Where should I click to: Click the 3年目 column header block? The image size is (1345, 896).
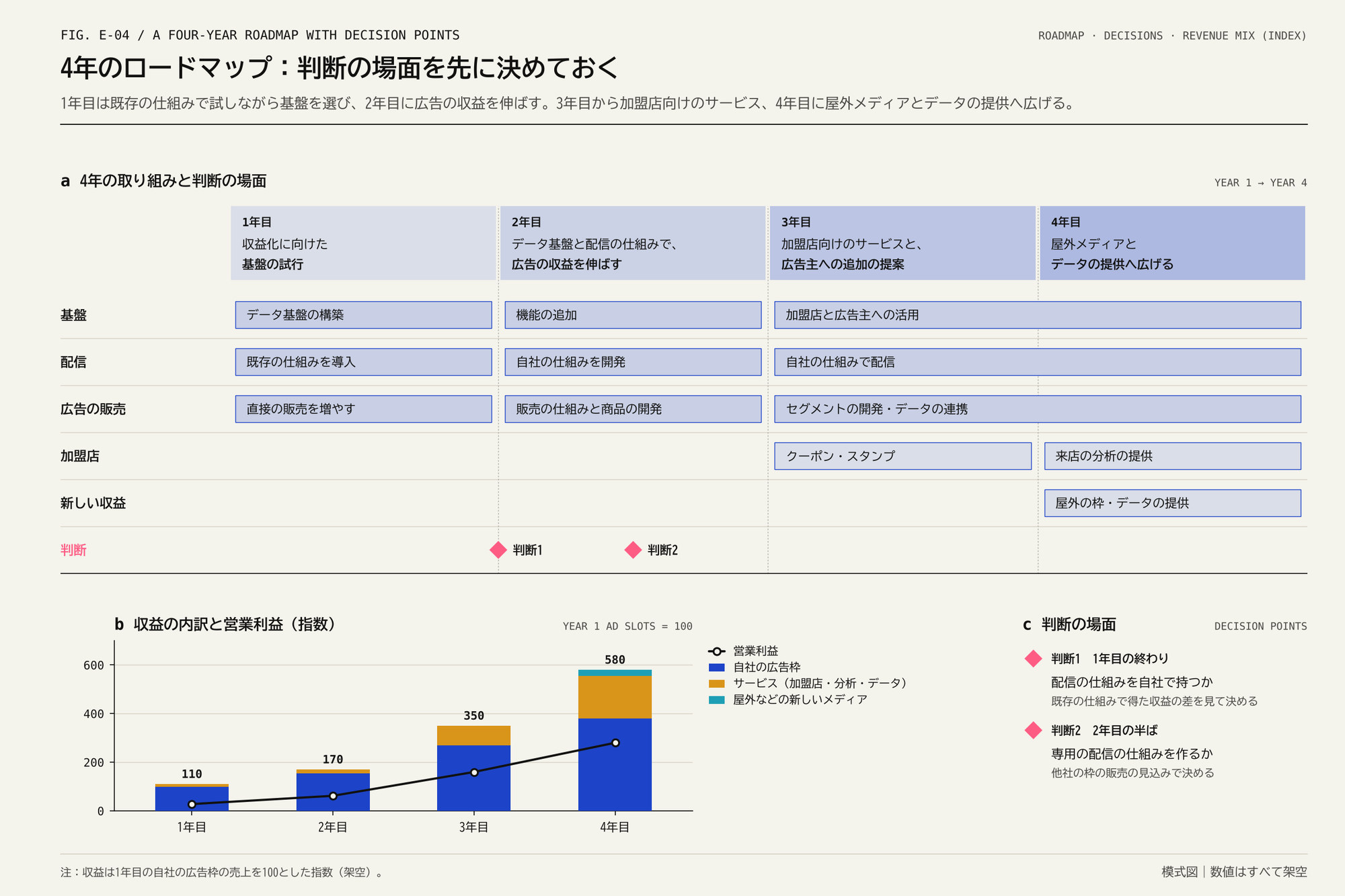tap(902, 243)
